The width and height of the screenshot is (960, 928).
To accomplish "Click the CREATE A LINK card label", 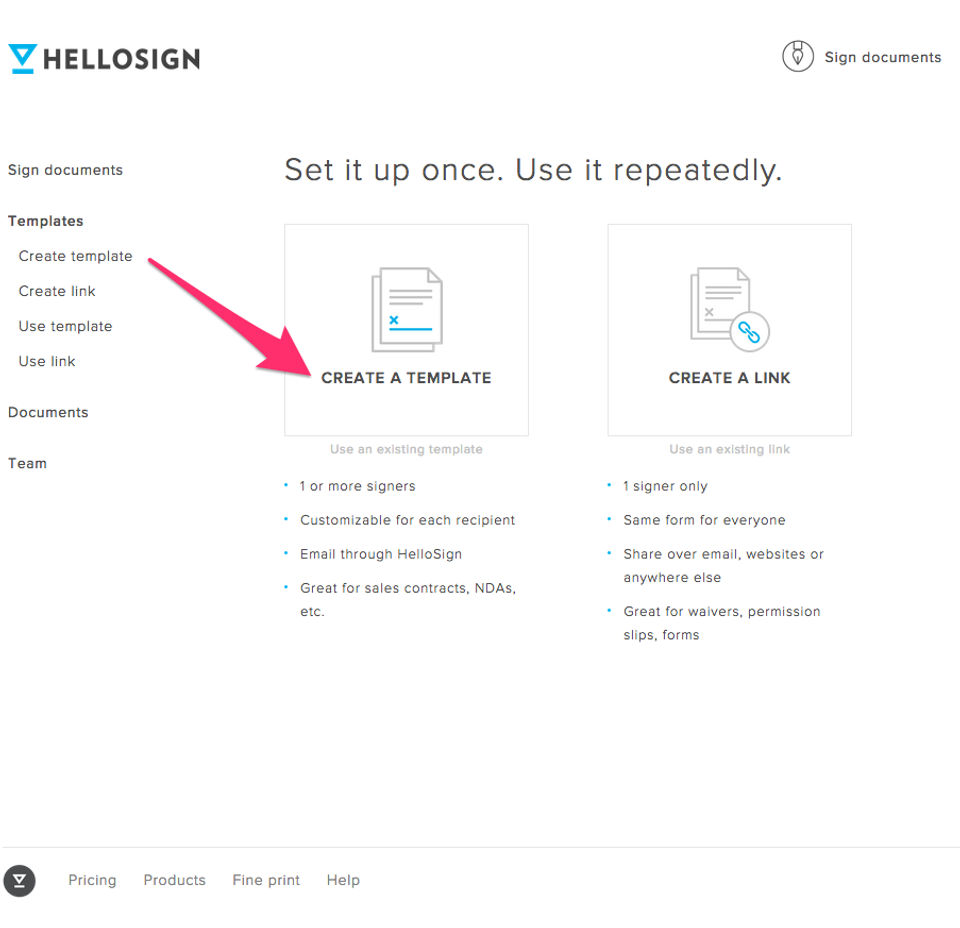I will click(729, 378).
